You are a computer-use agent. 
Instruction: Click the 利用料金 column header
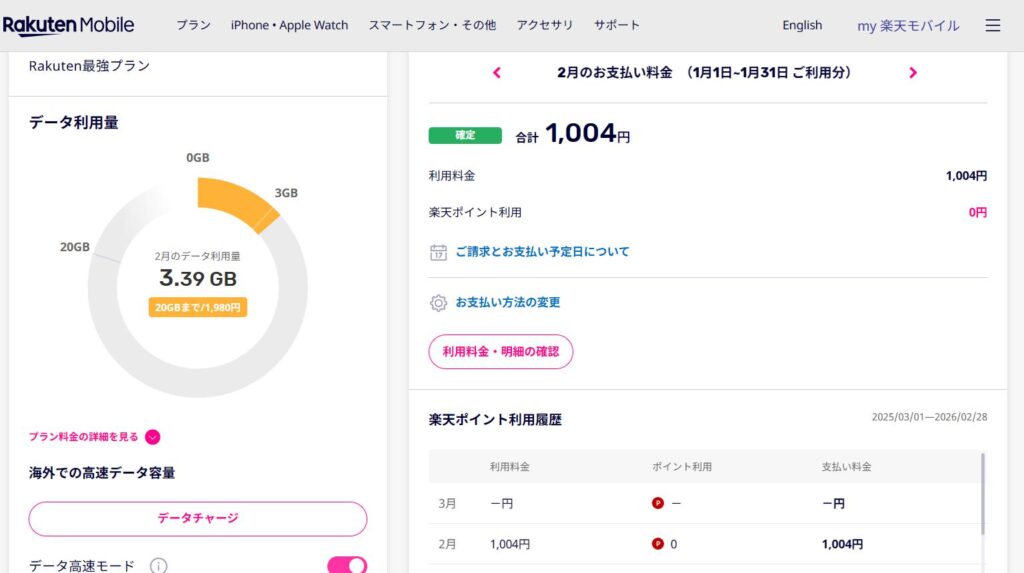pyautogui.click(x=510, y=467)
